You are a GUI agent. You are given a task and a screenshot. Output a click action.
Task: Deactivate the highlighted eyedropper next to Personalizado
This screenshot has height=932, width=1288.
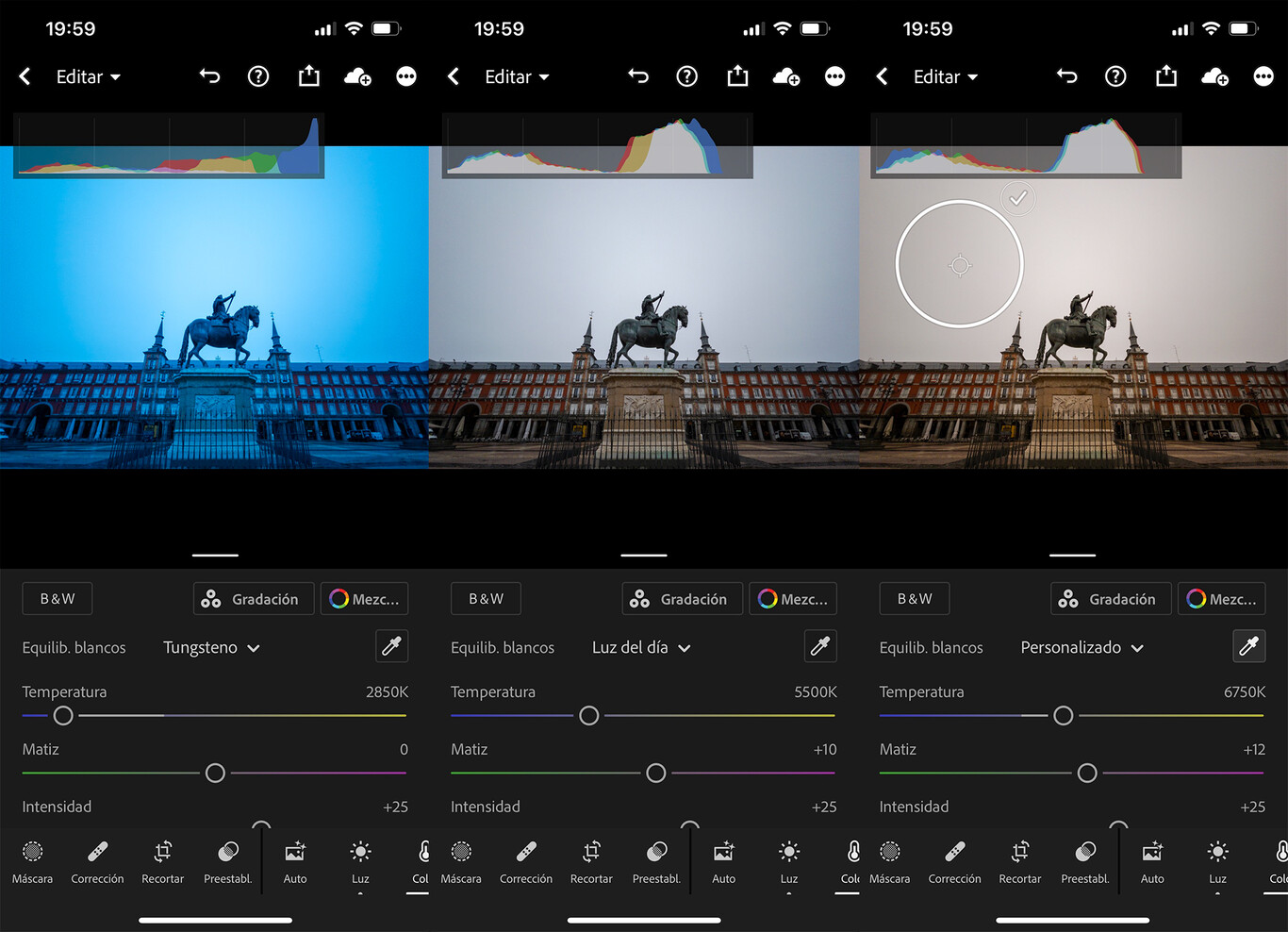1248,646
